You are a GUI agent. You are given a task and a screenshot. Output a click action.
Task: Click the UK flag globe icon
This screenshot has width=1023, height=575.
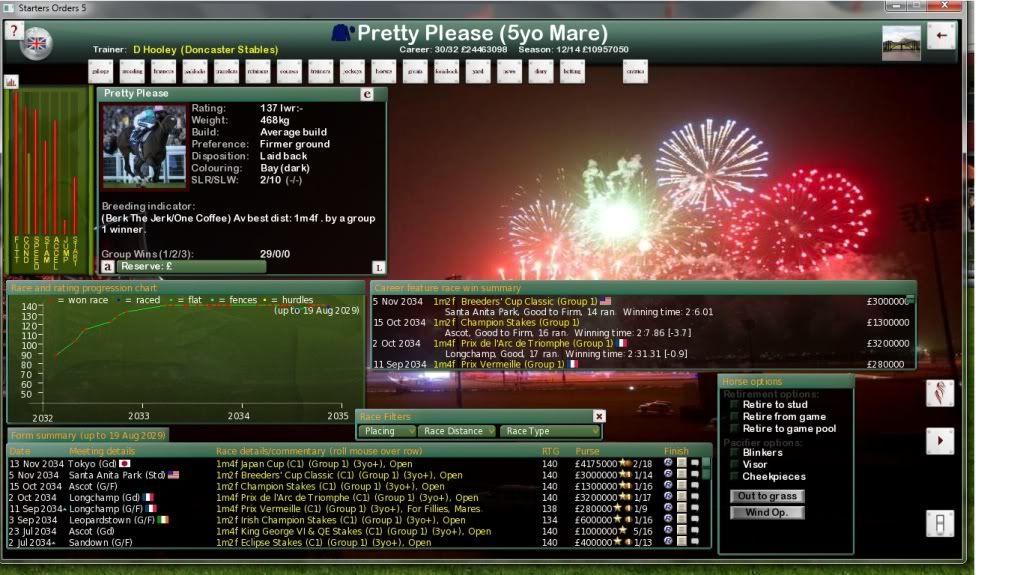point(37,44)
